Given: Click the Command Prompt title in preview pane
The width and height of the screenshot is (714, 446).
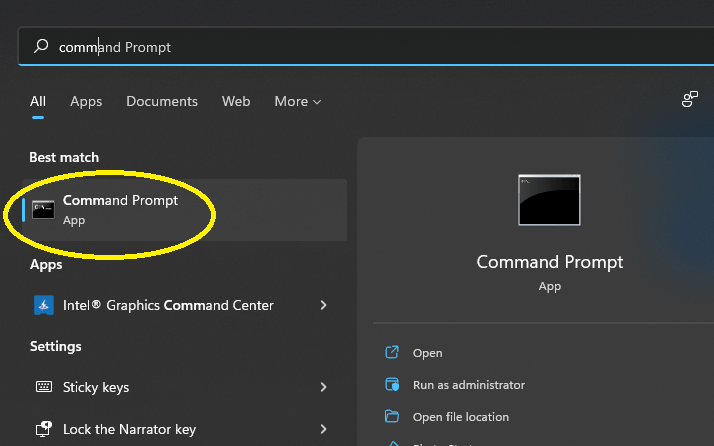Looking at the screenshot, I should coord(550,262).
